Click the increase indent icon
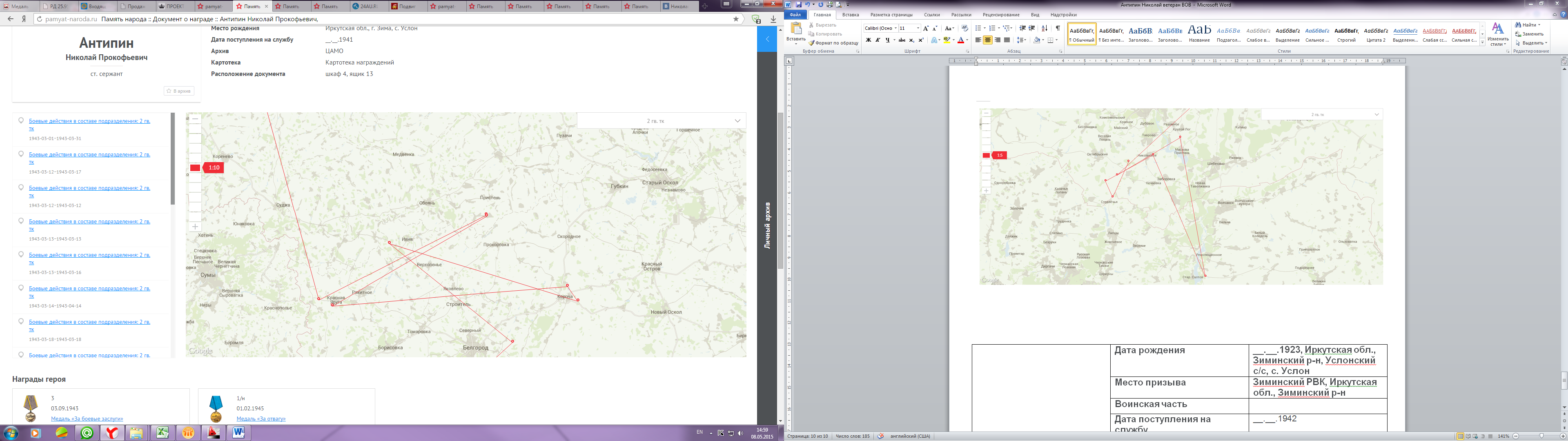The image size is (1568, 441). click(1032, 28)
